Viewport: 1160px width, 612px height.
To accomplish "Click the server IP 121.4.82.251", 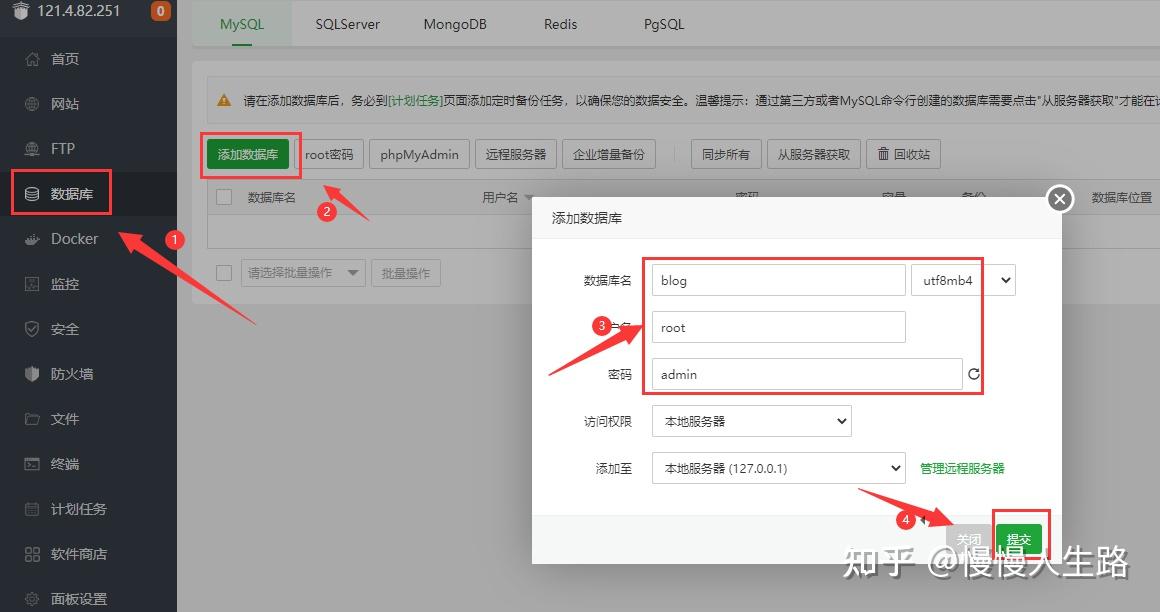I will 78,11.
